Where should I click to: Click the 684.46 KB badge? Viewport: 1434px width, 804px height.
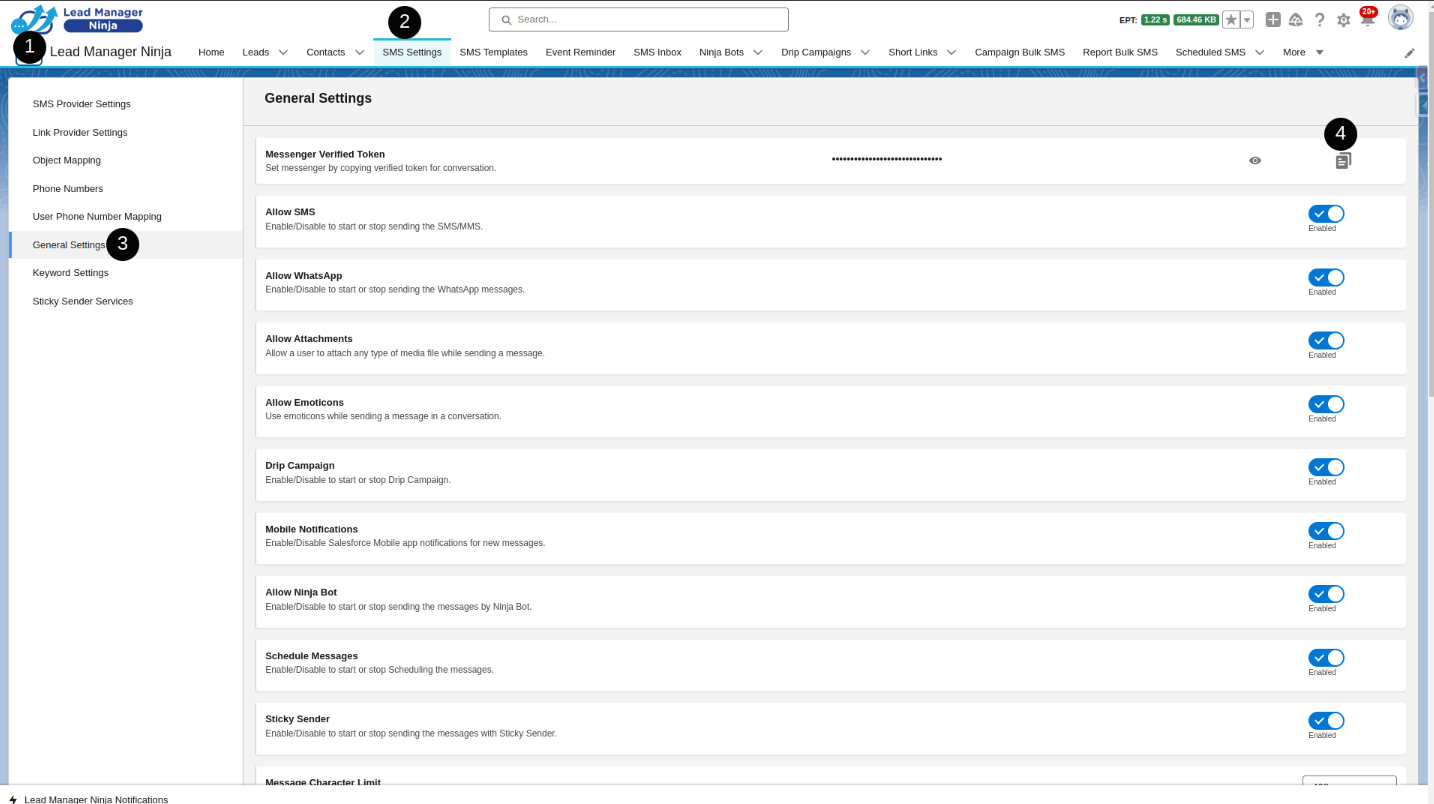(x=1196, y=20)
